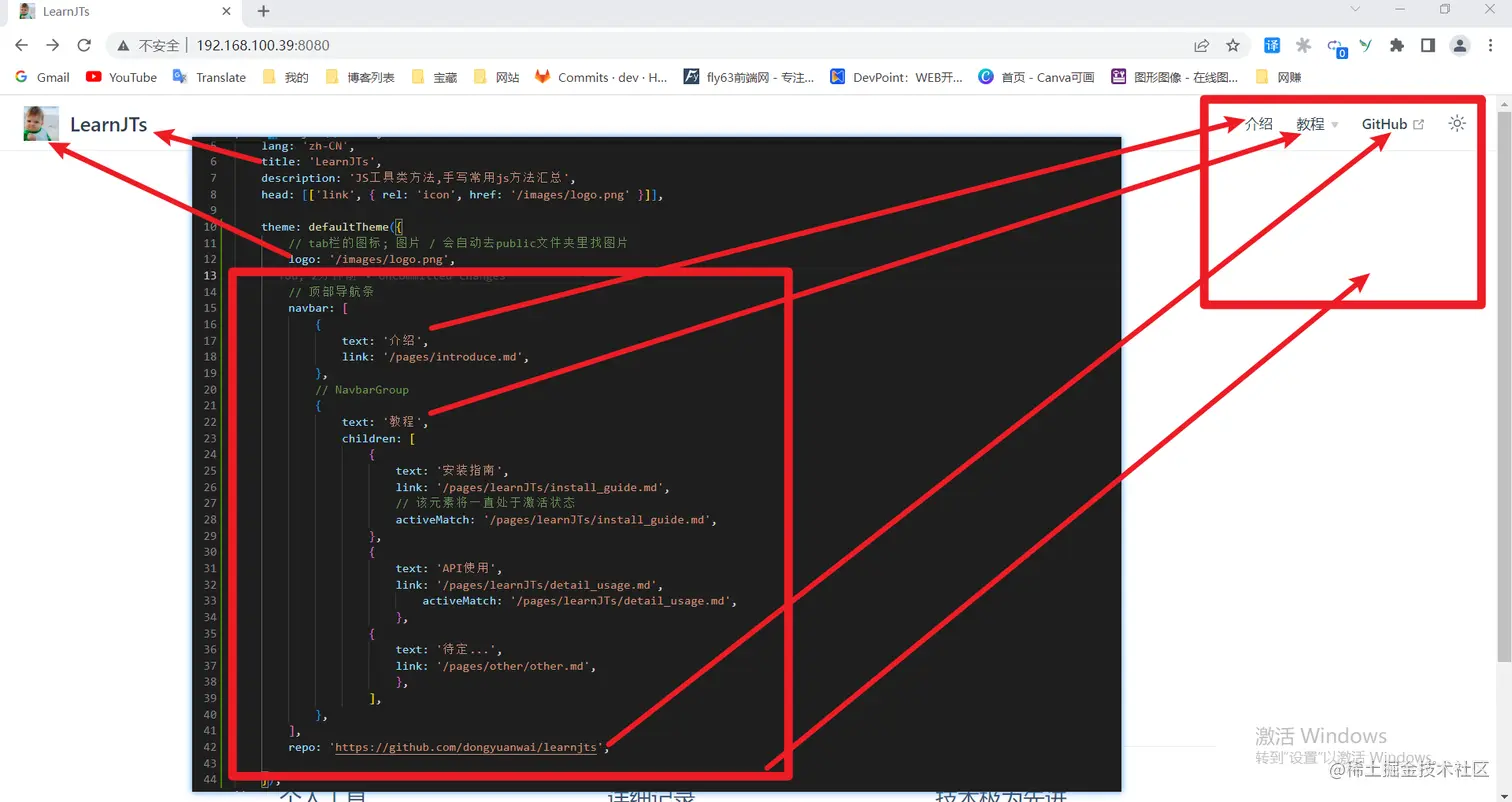Click the LearnJTs site title
1512x802 pixels.
point(109,125)
